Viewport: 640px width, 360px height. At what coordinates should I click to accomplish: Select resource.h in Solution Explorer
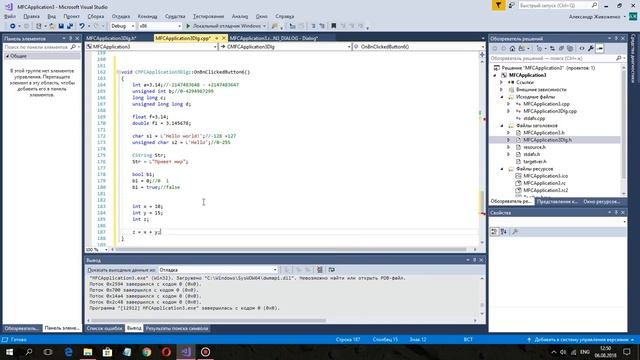point(534,147)
